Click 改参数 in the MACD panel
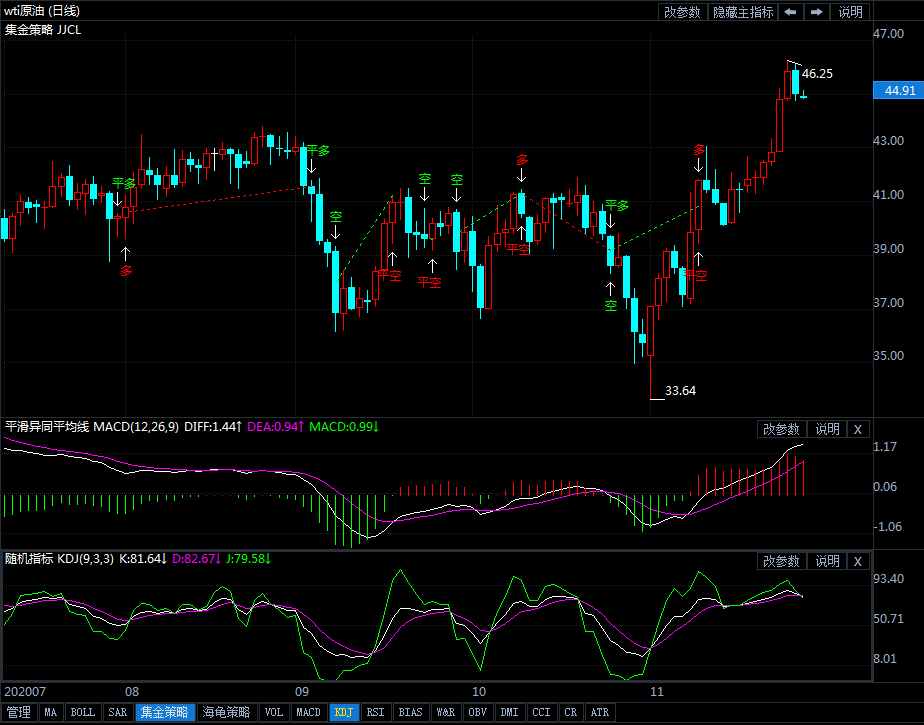This screenshot has width=924, height=725. 781,430
